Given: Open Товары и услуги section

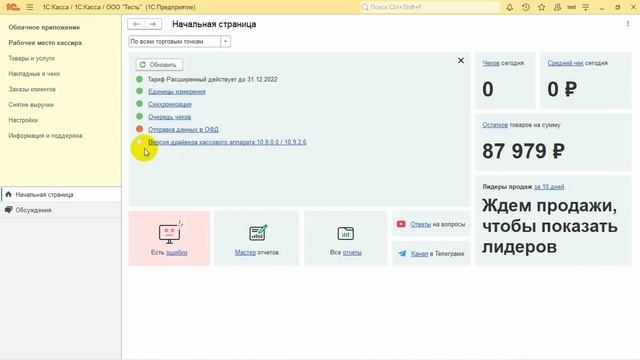Looking at the screenshot, I should [x=31, y=58].
